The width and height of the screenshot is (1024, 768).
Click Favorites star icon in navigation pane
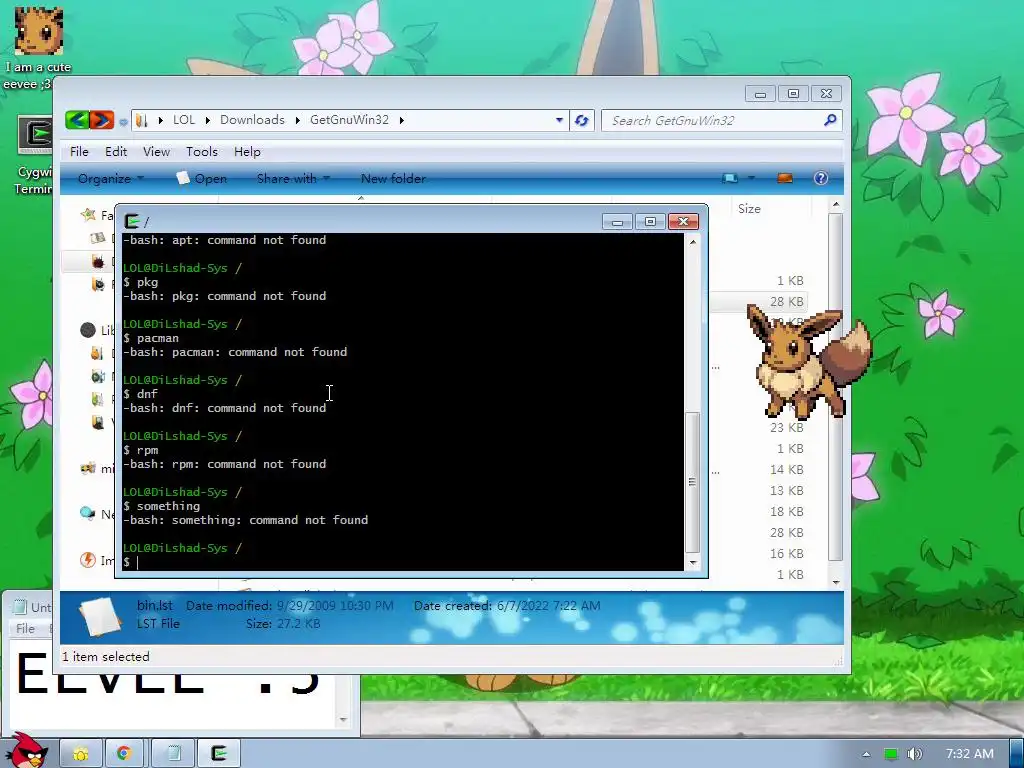(88, 215)
